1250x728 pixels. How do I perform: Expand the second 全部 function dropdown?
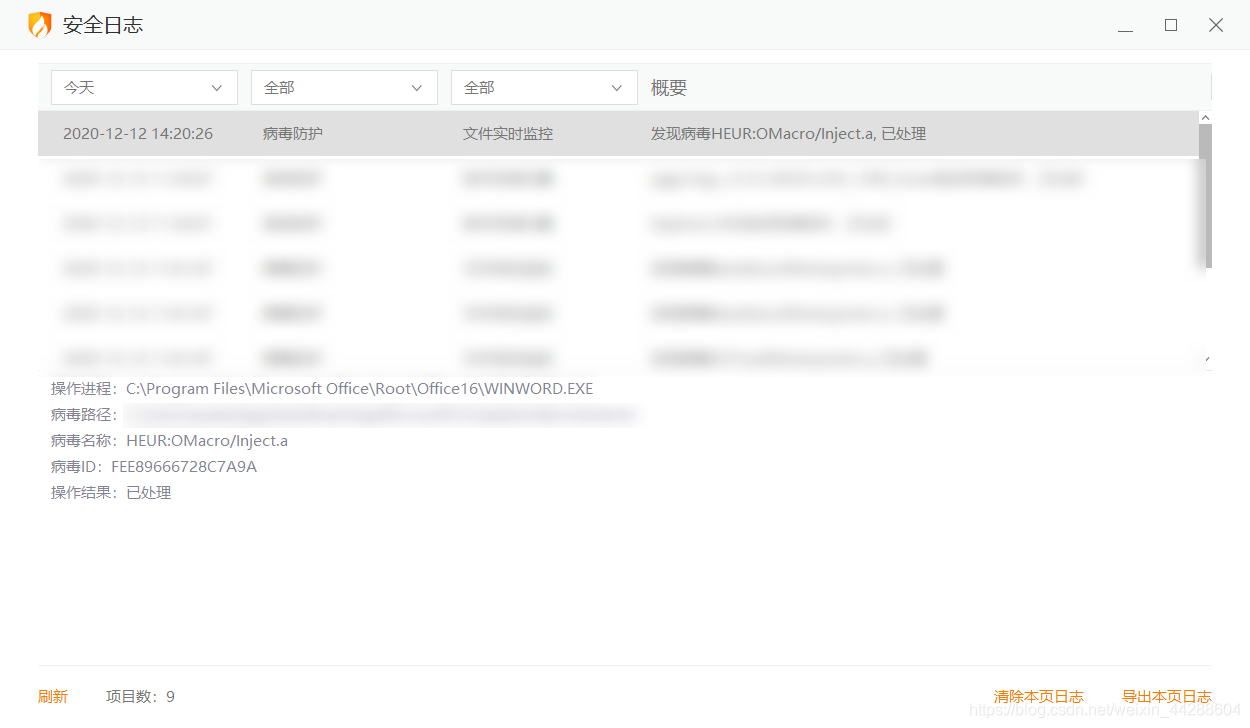click(544, 88)
